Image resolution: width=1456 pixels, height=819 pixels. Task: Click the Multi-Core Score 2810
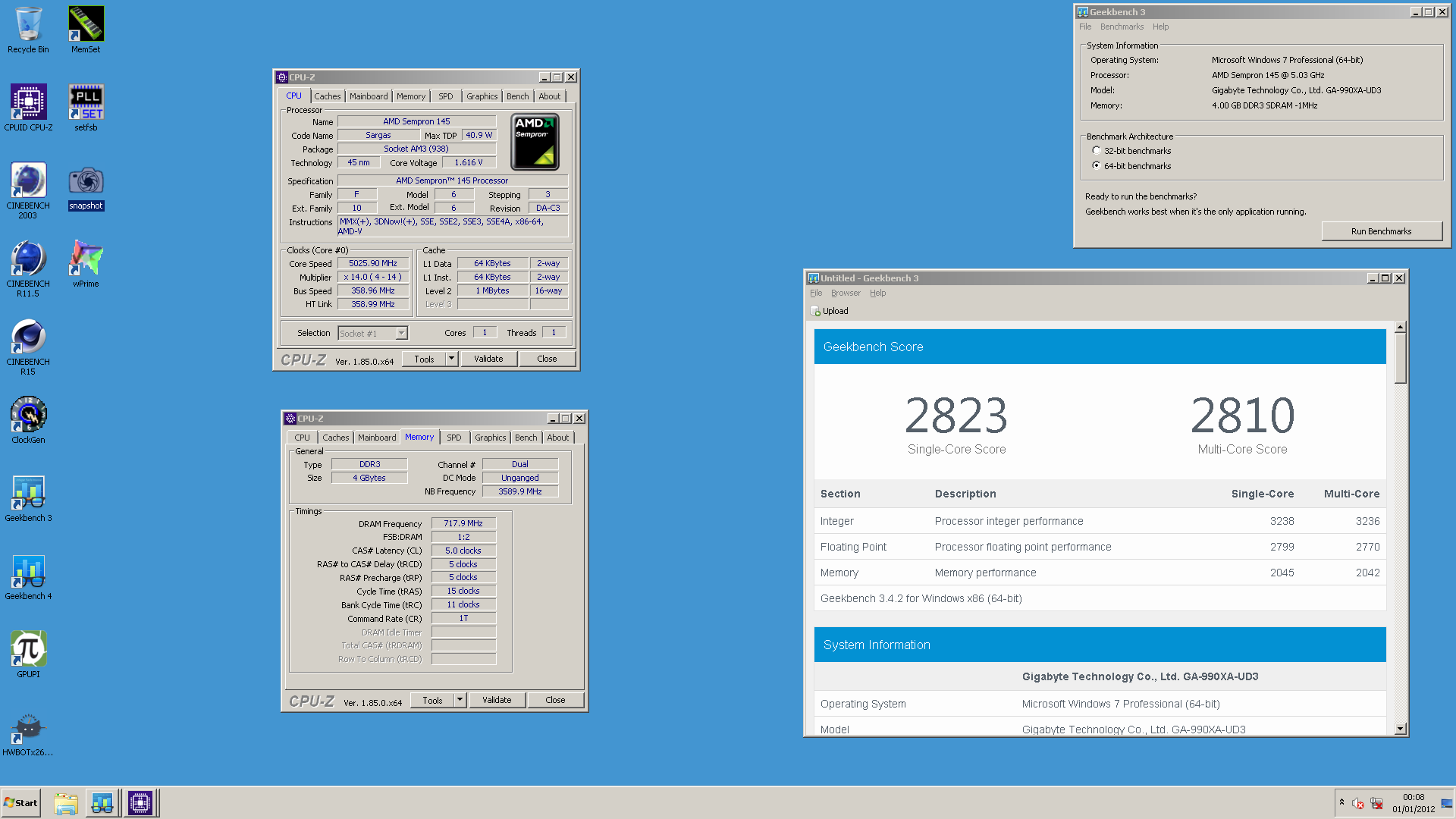point(1242,416)
